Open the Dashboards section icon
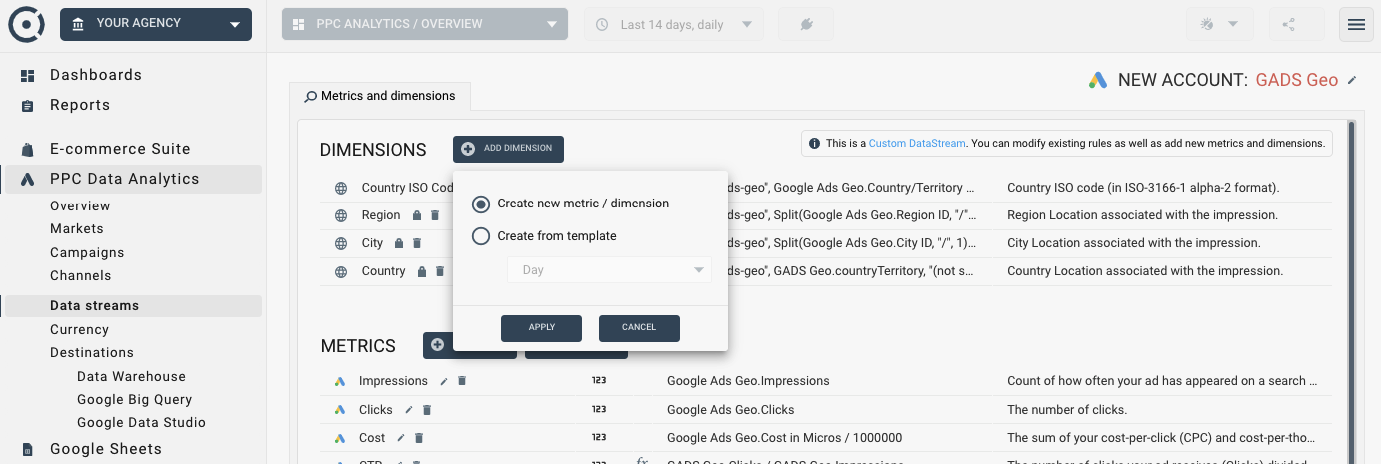Screen dimensions: 1381x464 pyautogui.click(x=28, y=75)
